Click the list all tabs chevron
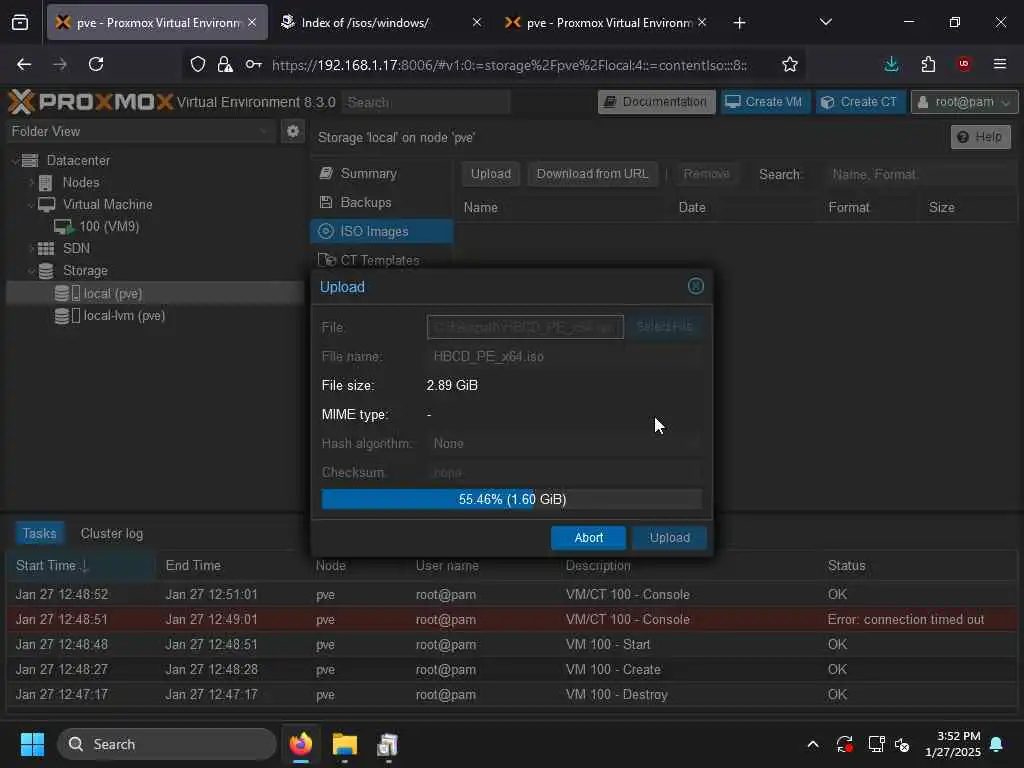This screenshot has width=1024, height=768. click(x=825, y=22)
